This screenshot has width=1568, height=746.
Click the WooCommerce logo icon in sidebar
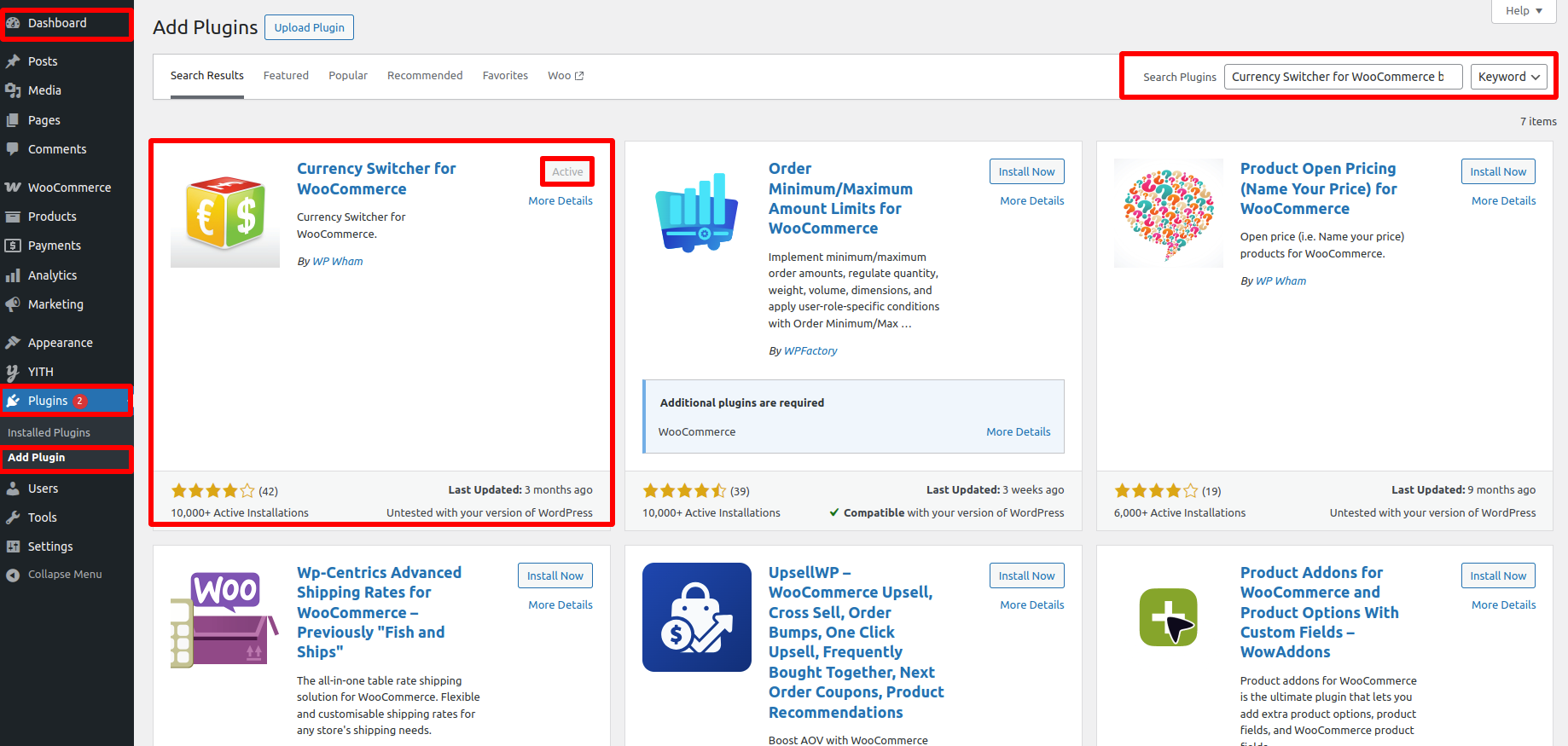click(13, 188)
